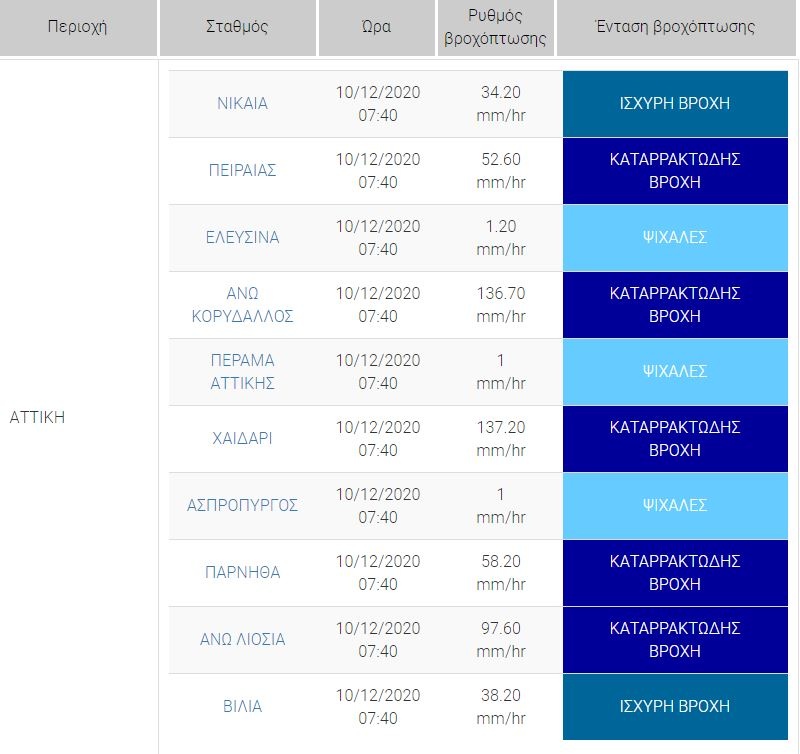Viewport: 800px width, 754px height.
Task: Select the ΧΑΪΔΑΡΙ station link
Action: click(242, 438)
